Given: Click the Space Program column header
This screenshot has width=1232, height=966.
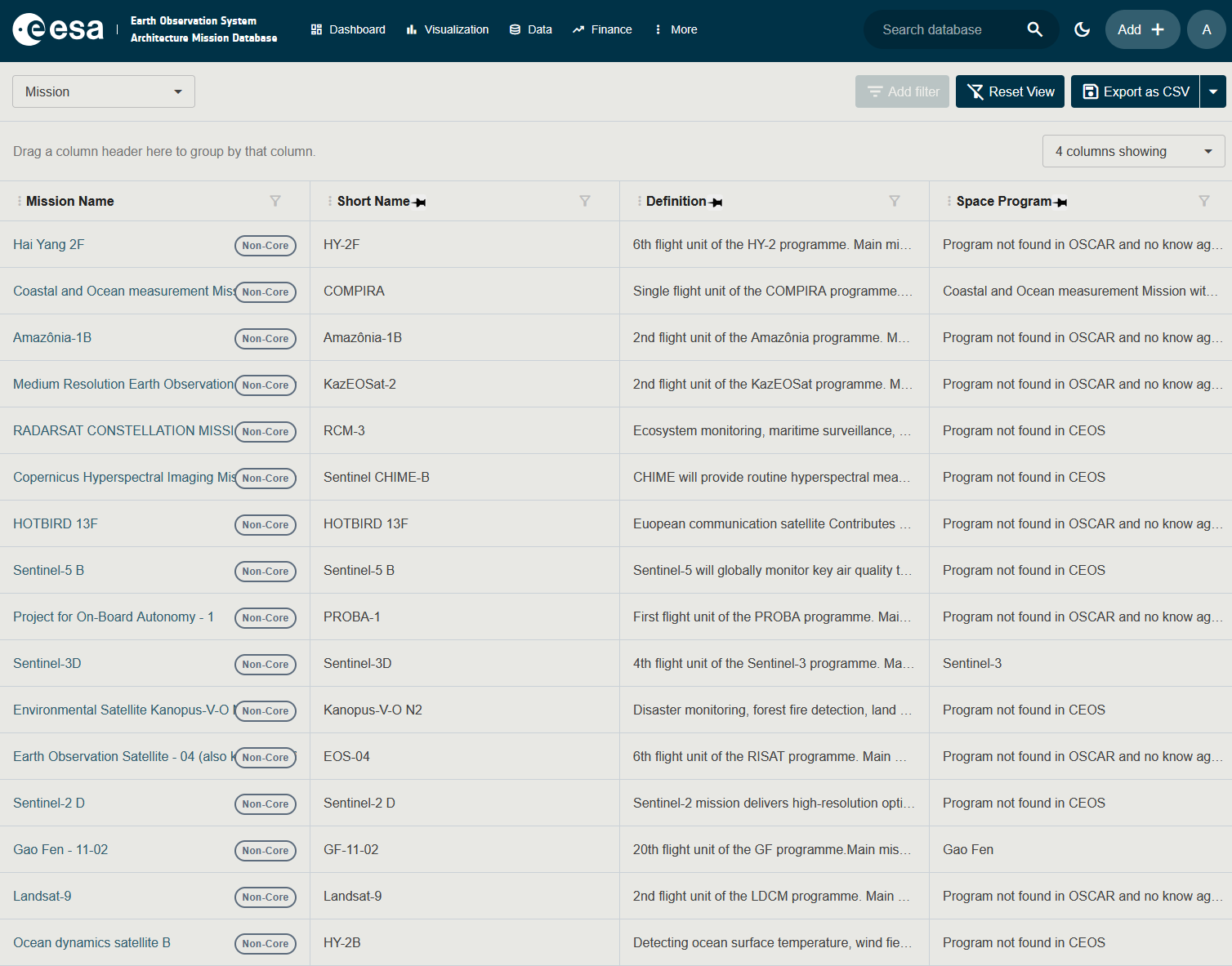Looking at the screenshot, I should pyautogui.click(x=1004, y=201).
